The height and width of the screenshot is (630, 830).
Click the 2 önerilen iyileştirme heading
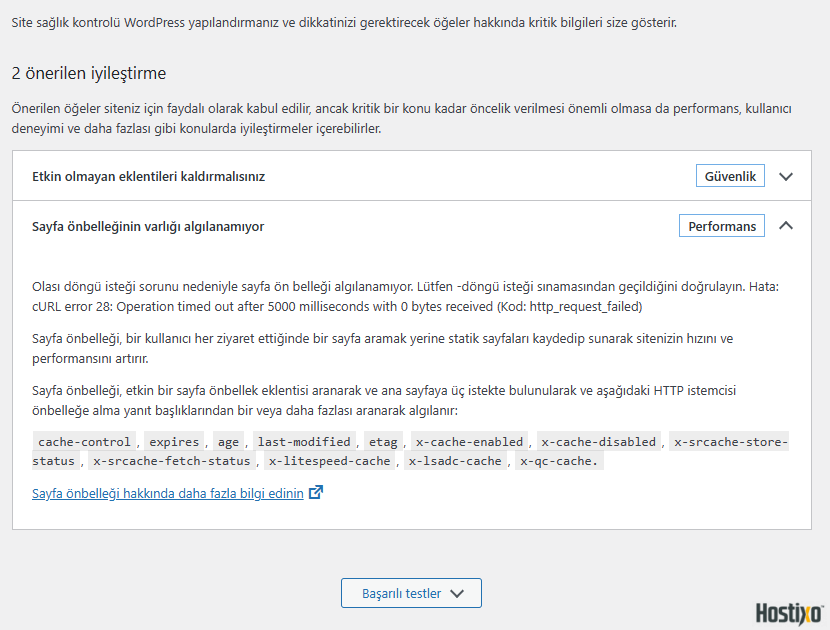point(89,73)
